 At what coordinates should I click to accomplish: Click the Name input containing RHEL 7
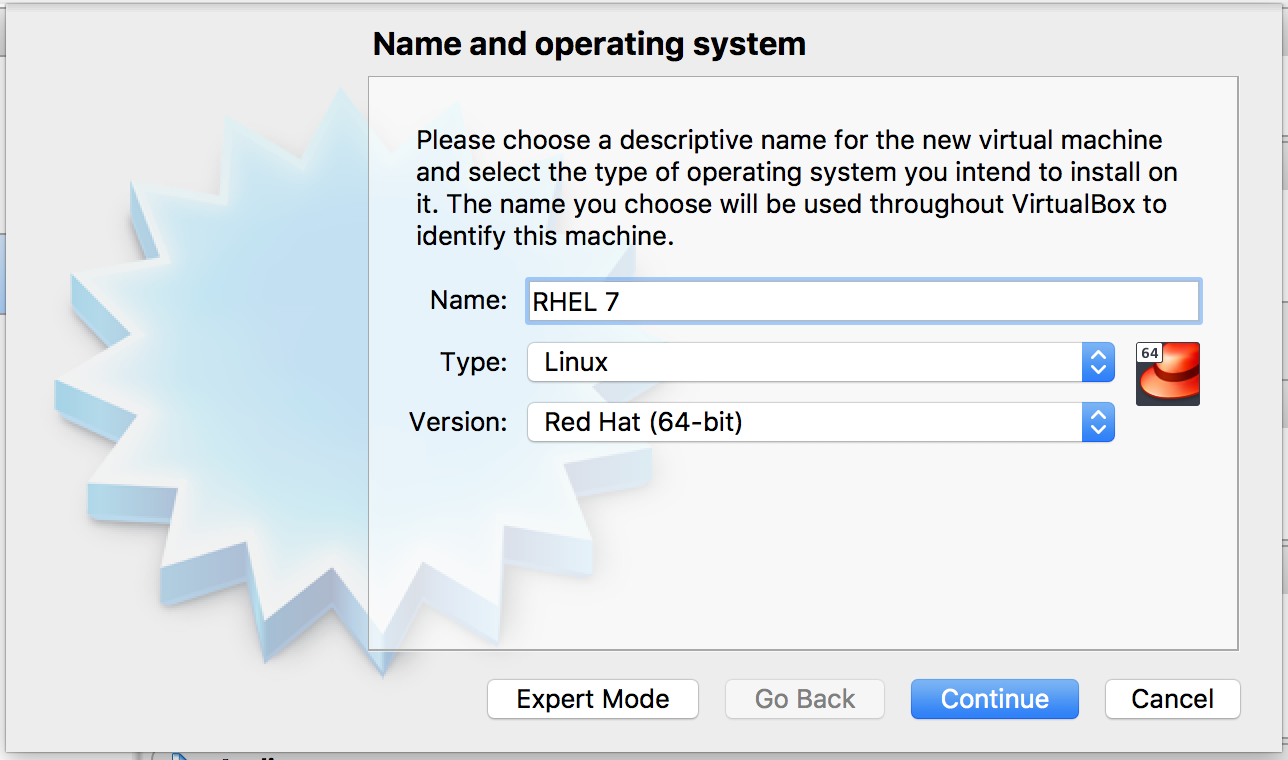pyautogui.click(x=860, y=301)
